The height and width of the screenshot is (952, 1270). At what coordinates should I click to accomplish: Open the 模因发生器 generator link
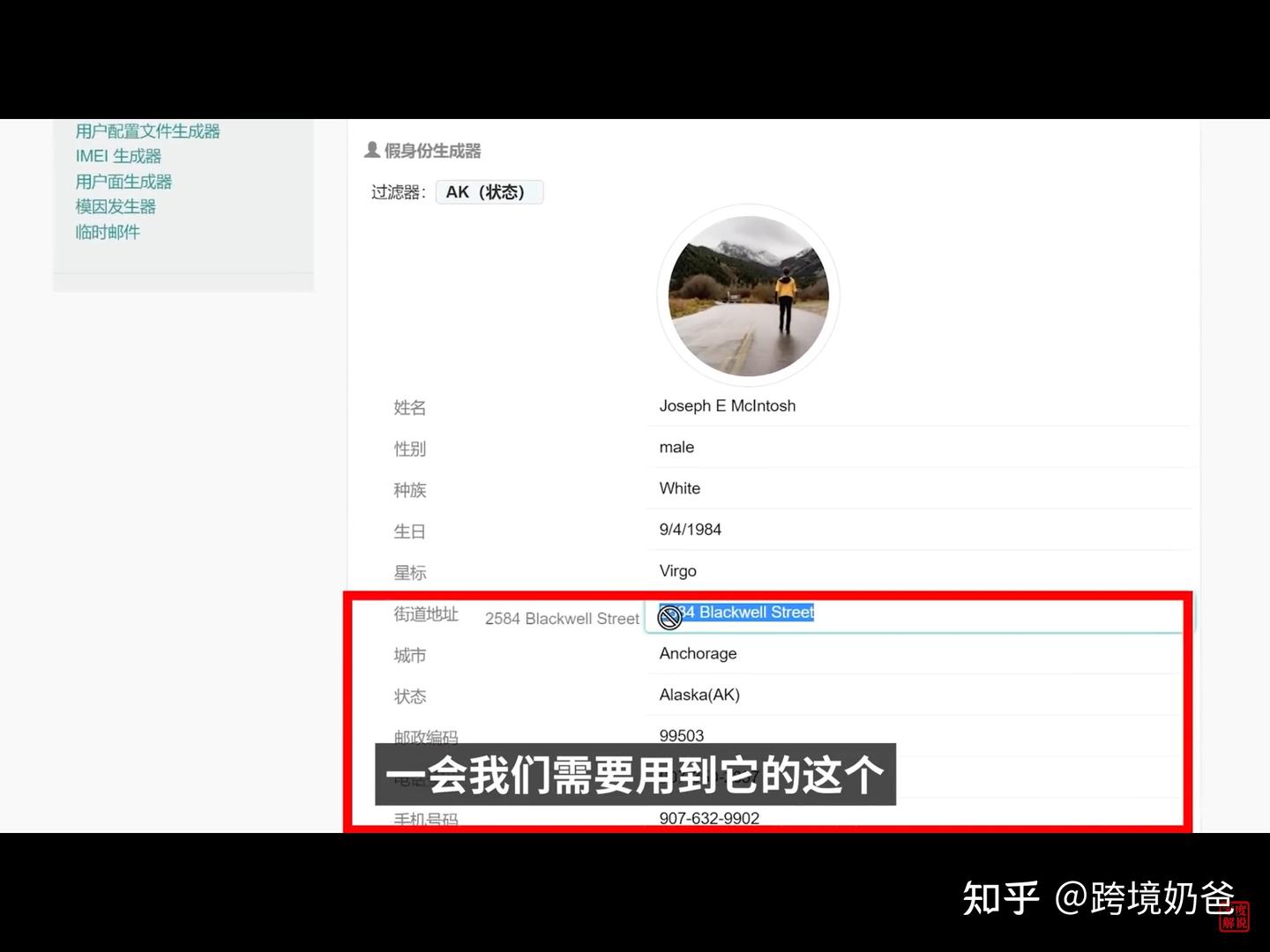(x=115, y=206)
